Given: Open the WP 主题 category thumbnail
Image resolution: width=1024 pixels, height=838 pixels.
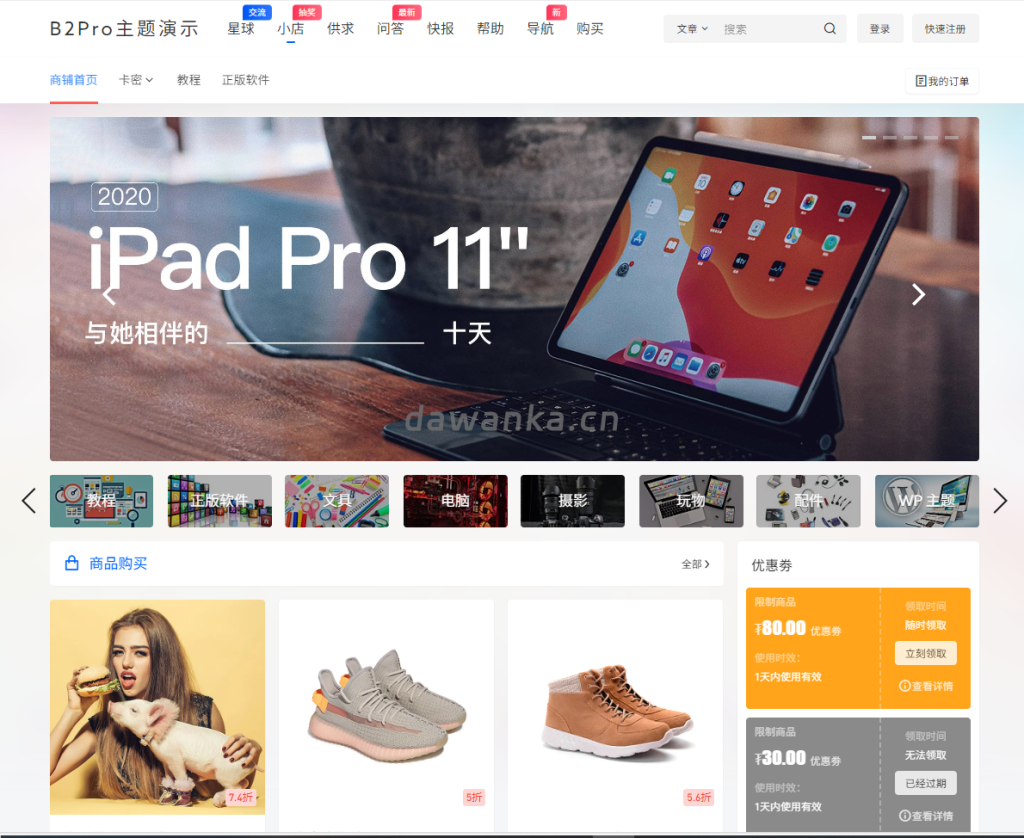Looking at the screenshot, I should click(927, 501).
